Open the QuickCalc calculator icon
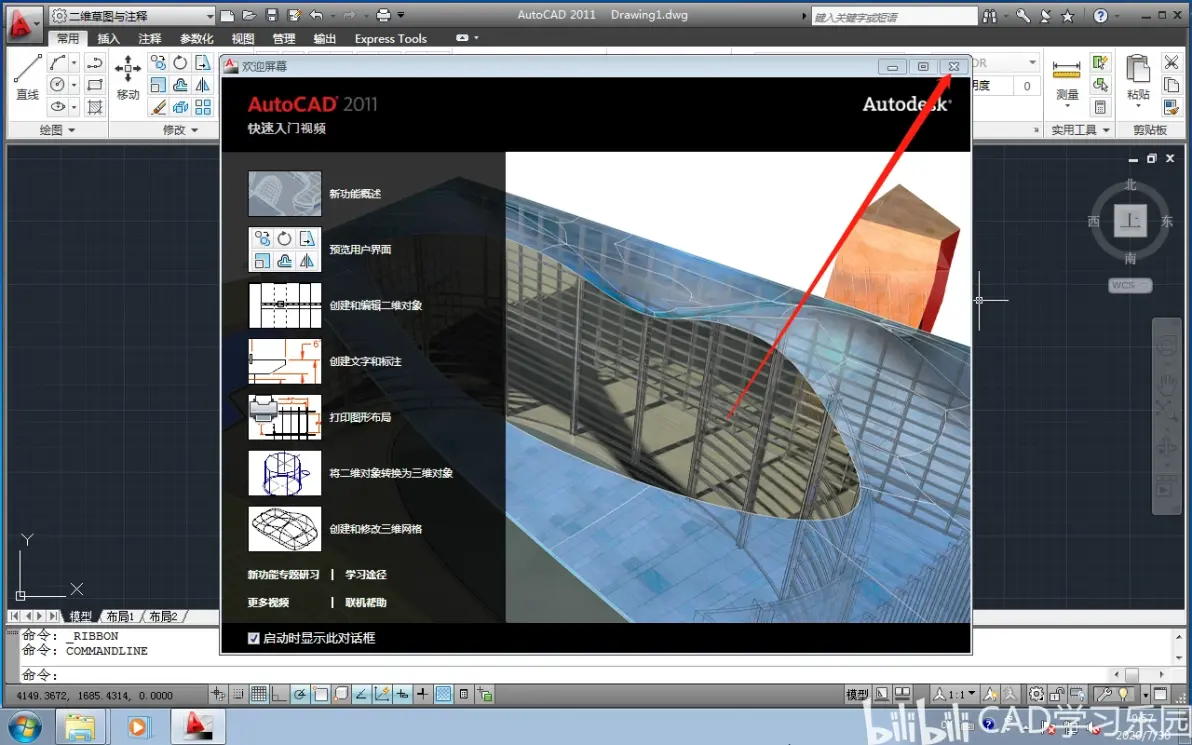This screenshot has height=745, width=1192. coord(1100,107)
